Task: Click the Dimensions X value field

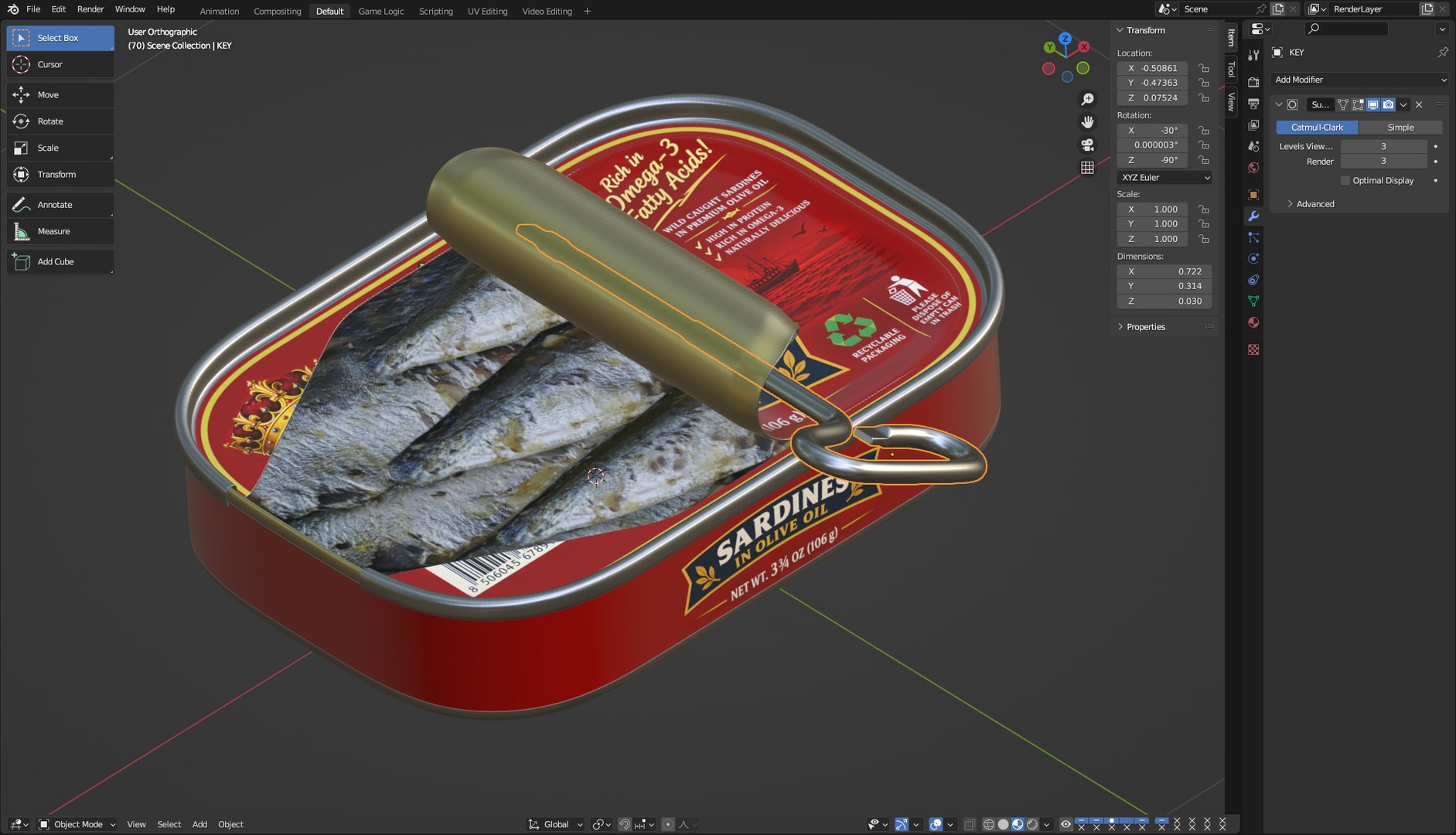Action: coord(1164,271)
